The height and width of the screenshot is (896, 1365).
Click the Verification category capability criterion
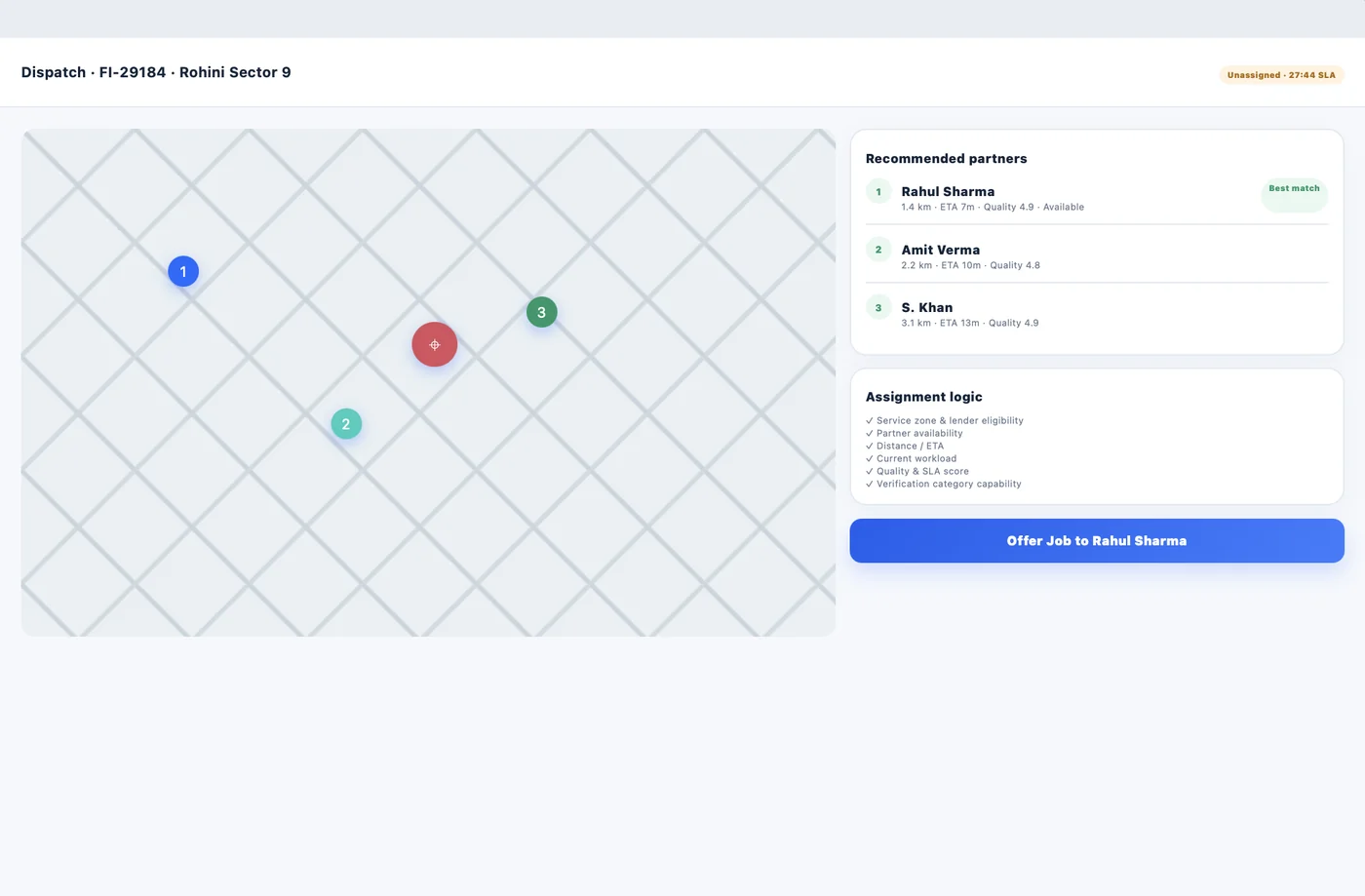(944, 484)
